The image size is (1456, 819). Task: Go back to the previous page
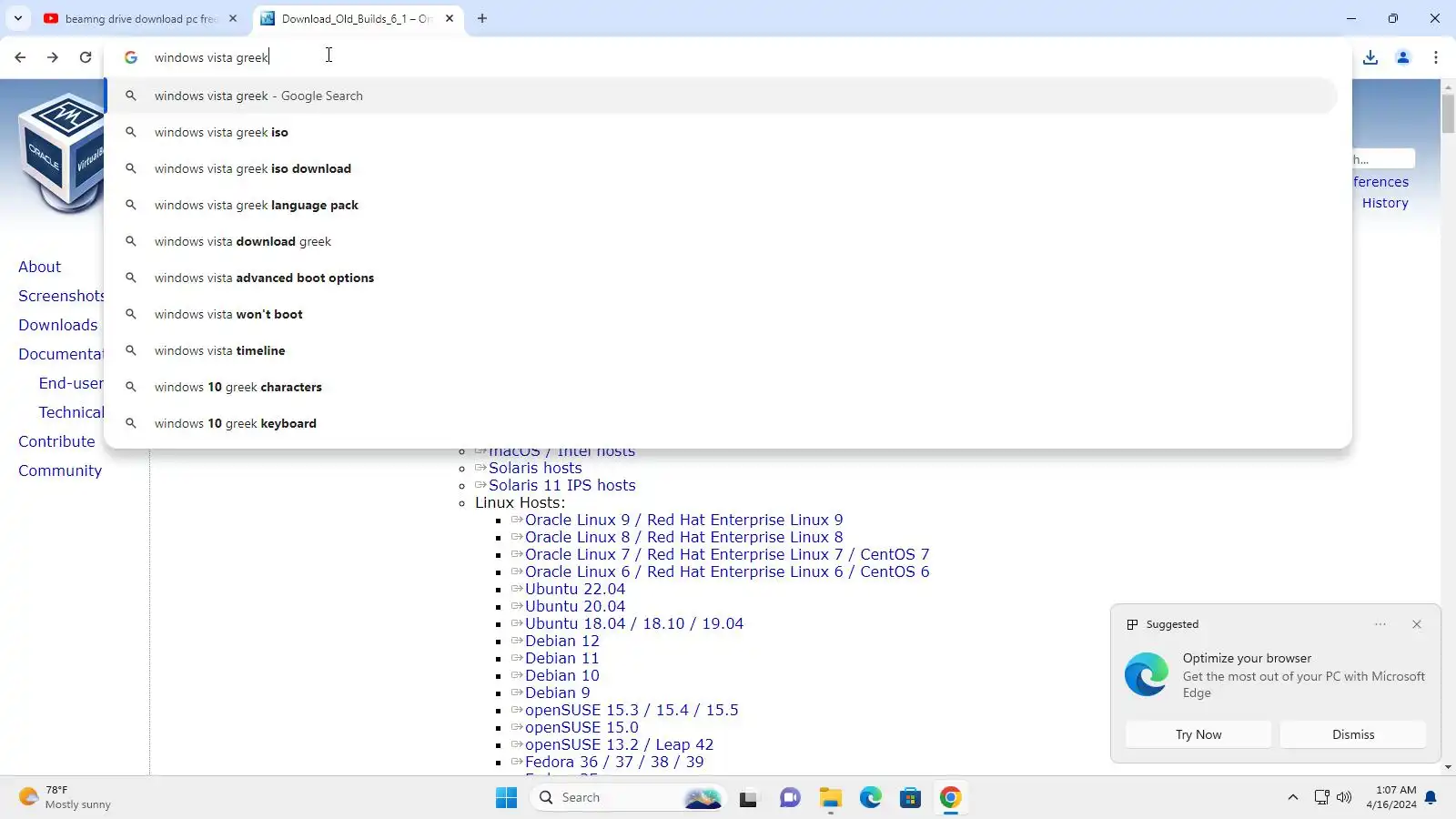pos(20,57)
